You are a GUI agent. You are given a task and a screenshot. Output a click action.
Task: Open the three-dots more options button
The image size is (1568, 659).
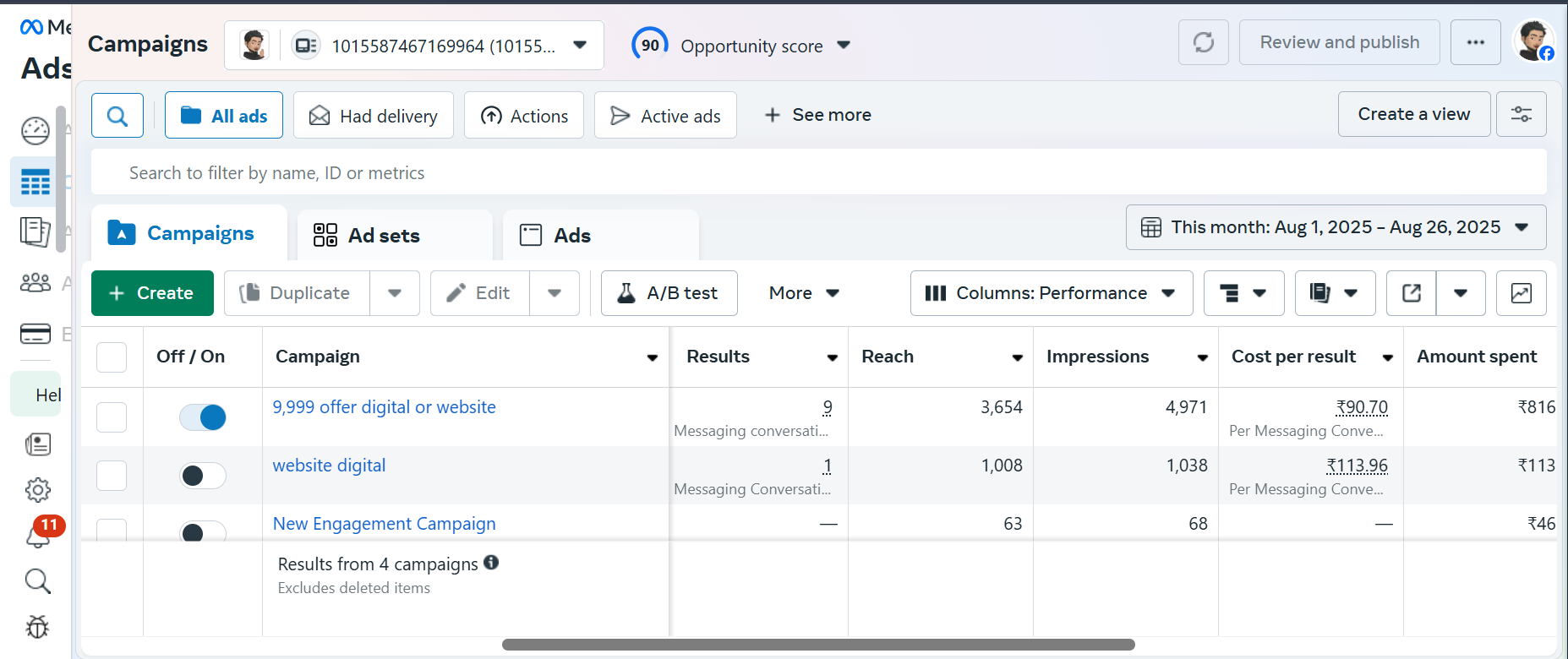coord(1475,42)
